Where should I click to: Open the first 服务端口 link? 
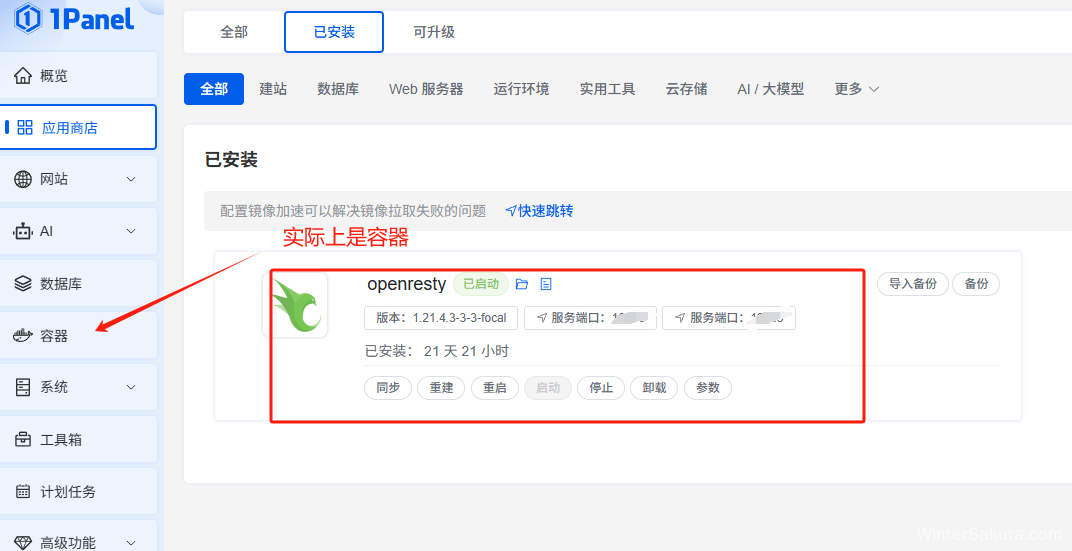[590, 318]
